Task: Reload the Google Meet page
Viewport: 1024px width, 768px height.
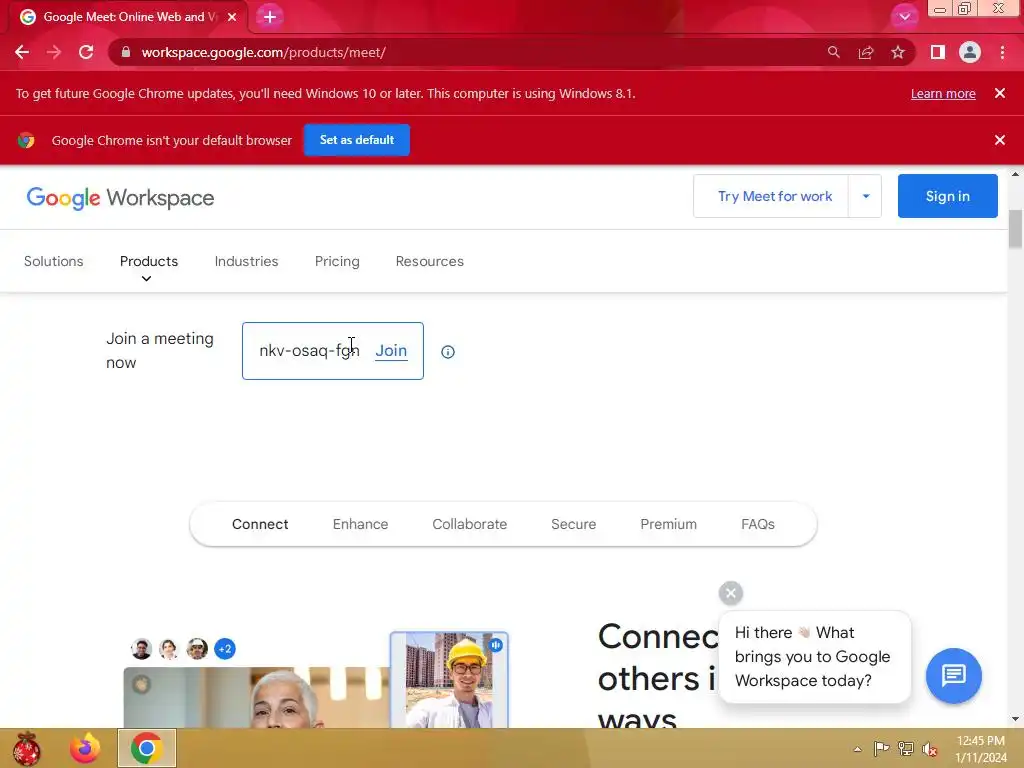Action: (x=86, y=52)
